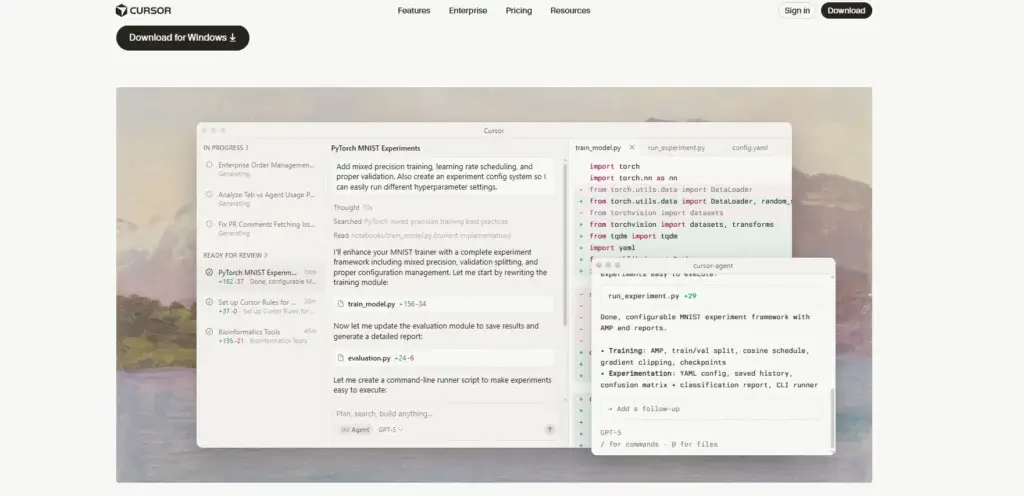The height and width of the screenshot is (496, 1024).
Task: Click the CURSOR wordmark link
Action: (x=151, y=10)
